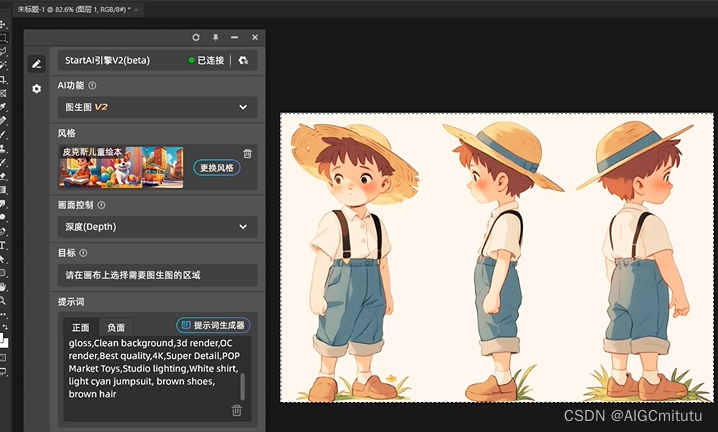Clear the prompt text with trash icon
Viewport: 718px width, 432px height.
[237, 410]
